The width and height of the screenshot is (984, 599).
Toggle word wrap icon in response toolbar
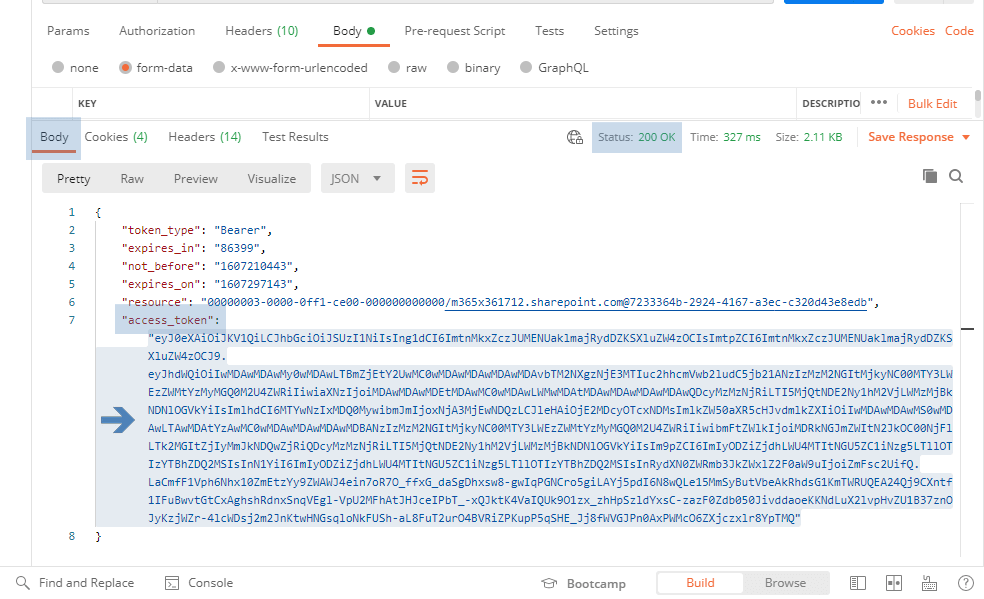(420, 178)
